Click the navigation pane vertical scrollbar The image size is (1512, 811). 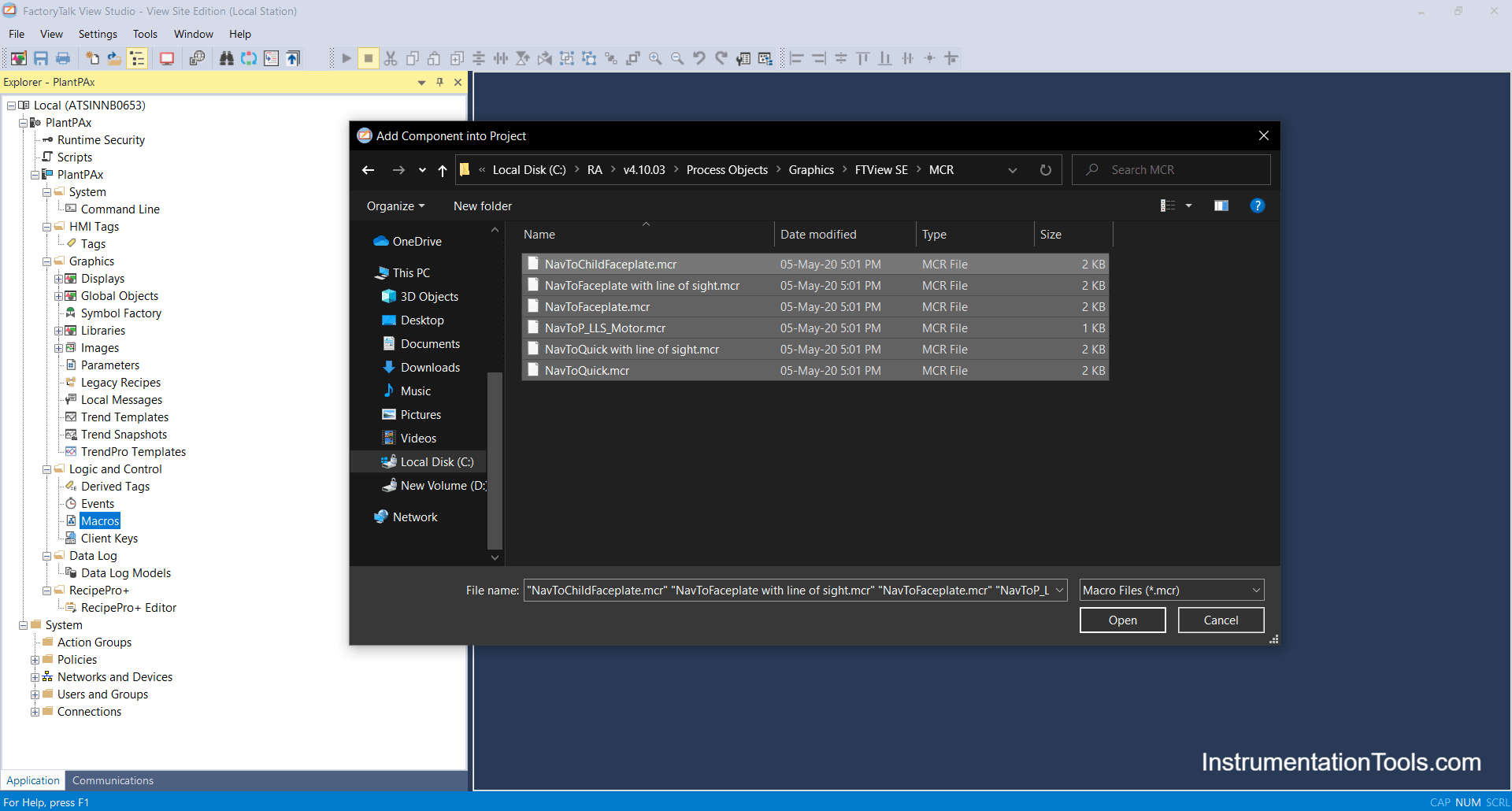pos(495,461)
